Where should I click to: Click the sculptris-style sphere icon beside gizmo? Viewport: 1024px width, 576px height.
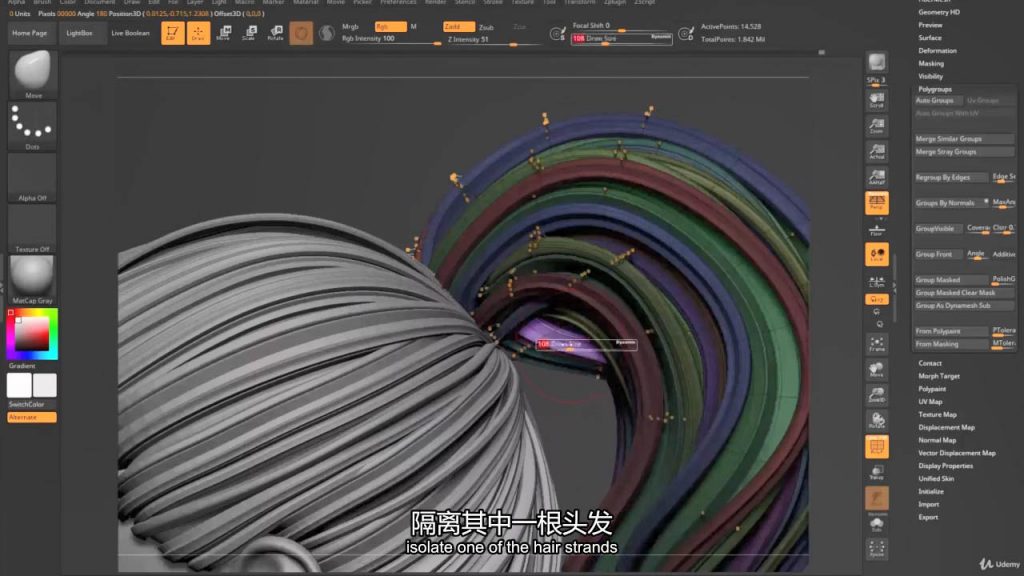point(327,33)
